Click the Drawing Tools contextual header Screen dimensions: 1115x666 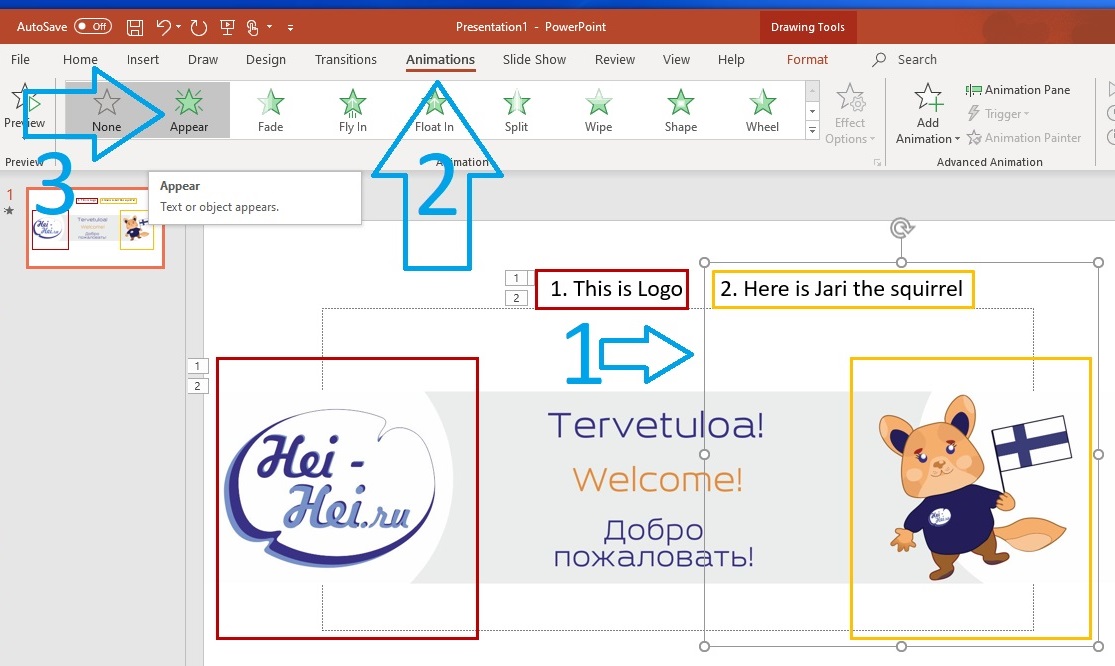[x=808, y=28]
